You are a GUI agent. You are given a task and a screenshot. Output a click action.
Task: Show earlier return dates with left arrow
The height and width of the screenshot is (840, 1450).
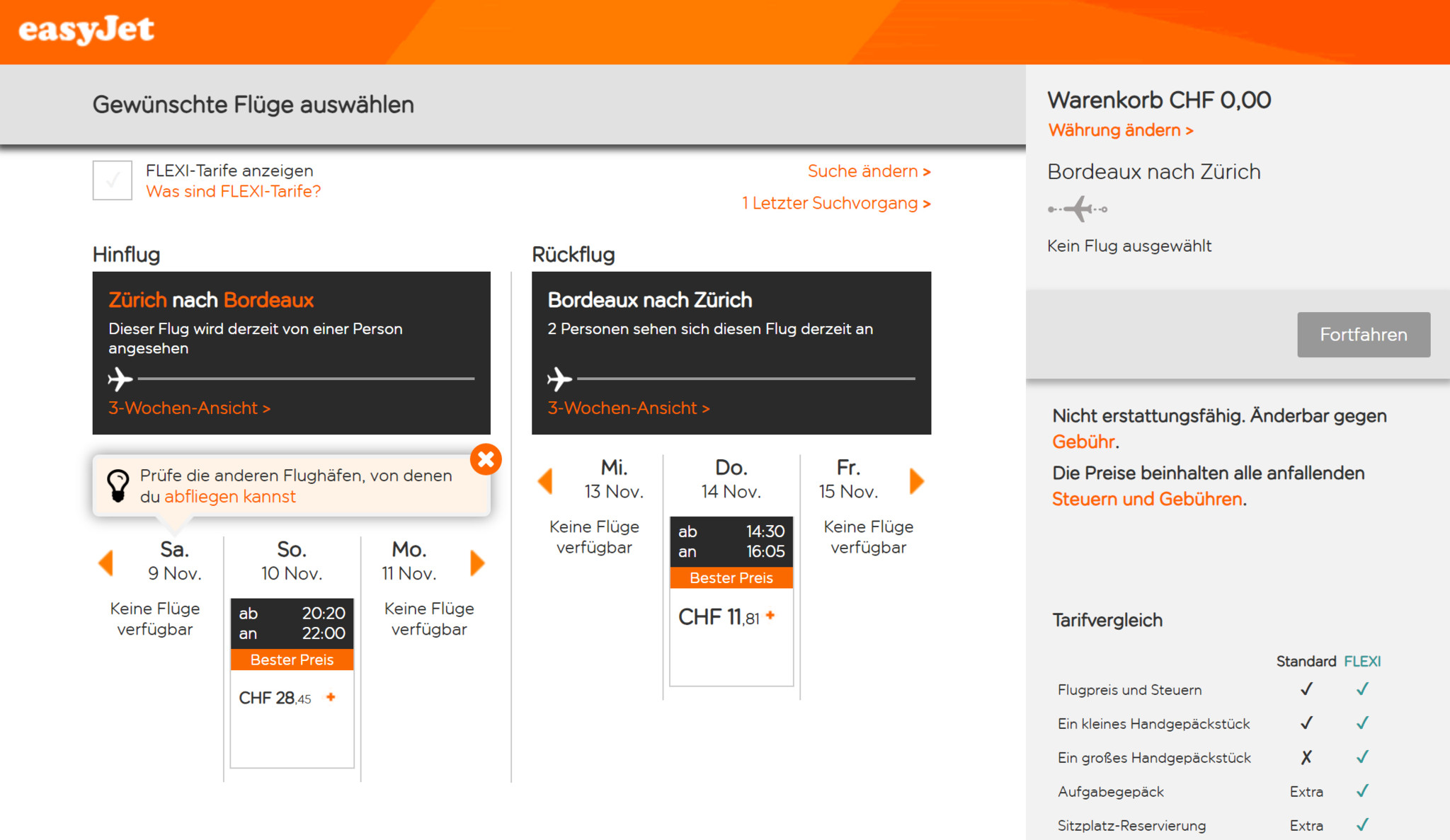coord(544,481)
